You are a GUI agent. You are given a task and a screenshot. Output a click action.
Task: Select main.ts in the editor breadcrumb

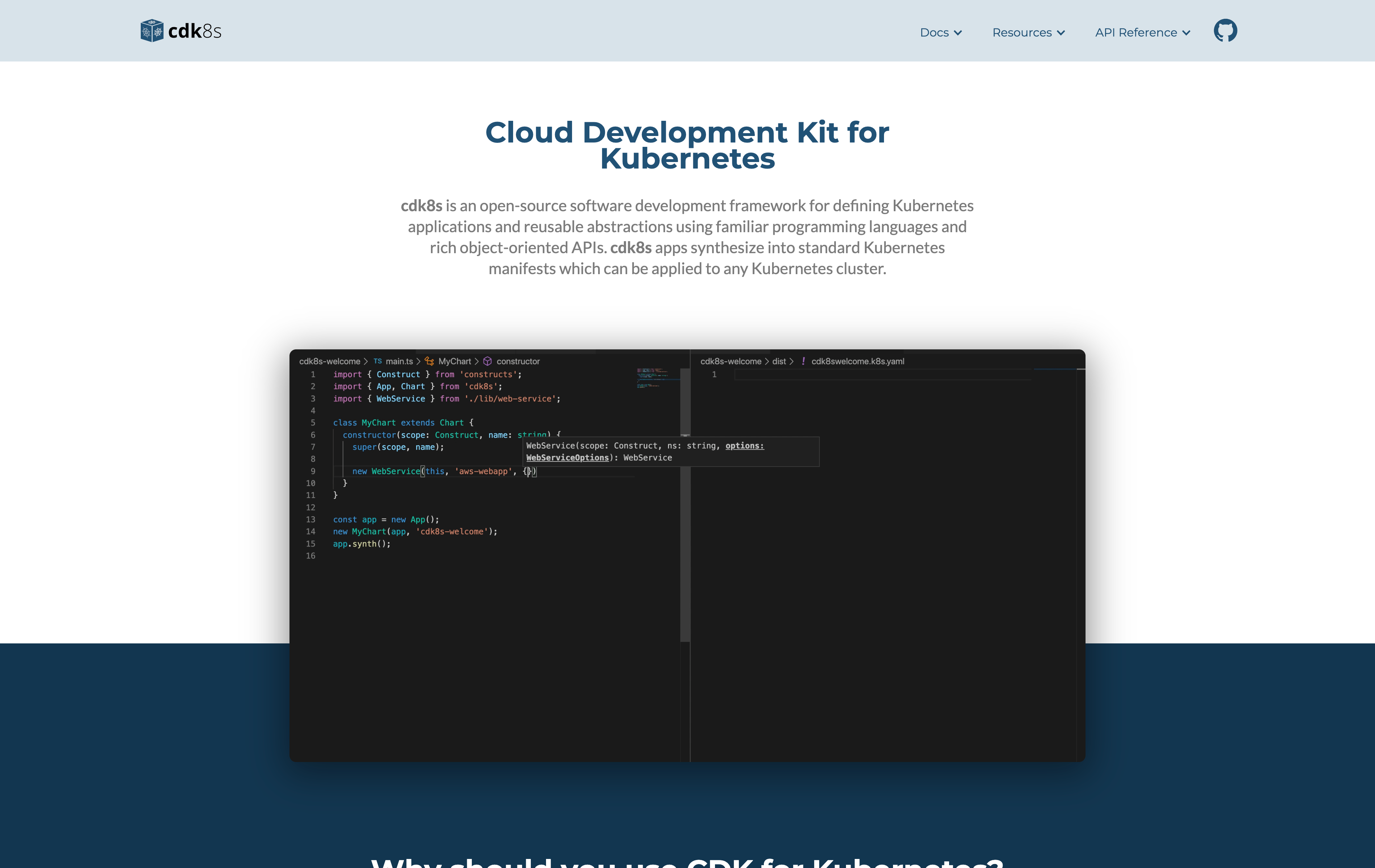pos(399,361)
